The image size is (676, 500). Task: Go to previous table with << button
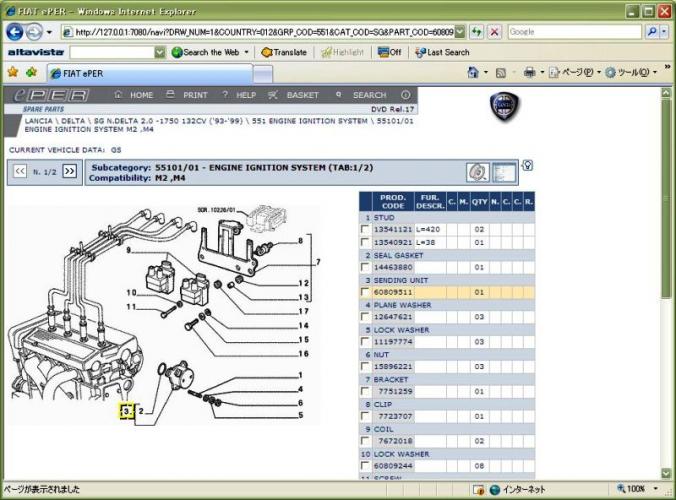click(x=20, y=172)
